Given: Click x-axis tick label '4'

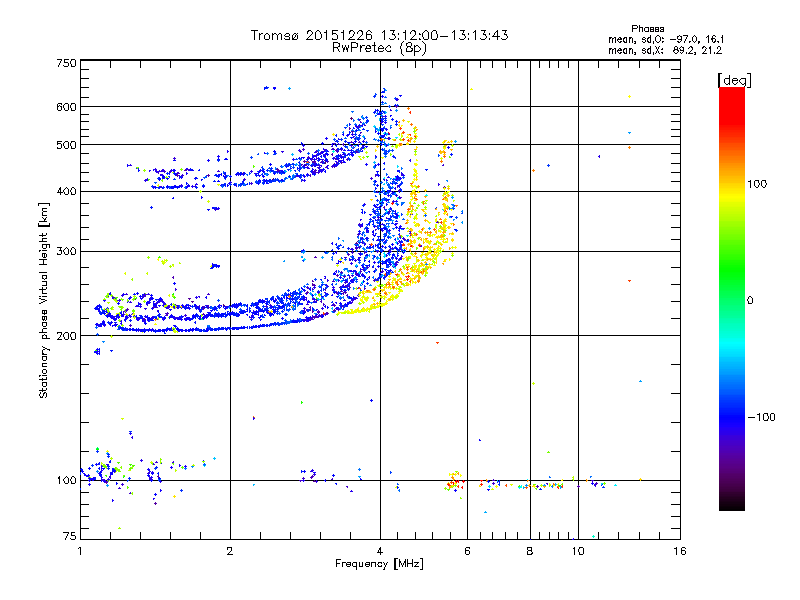Looking at the screenshot, I should tap(380, 551).
